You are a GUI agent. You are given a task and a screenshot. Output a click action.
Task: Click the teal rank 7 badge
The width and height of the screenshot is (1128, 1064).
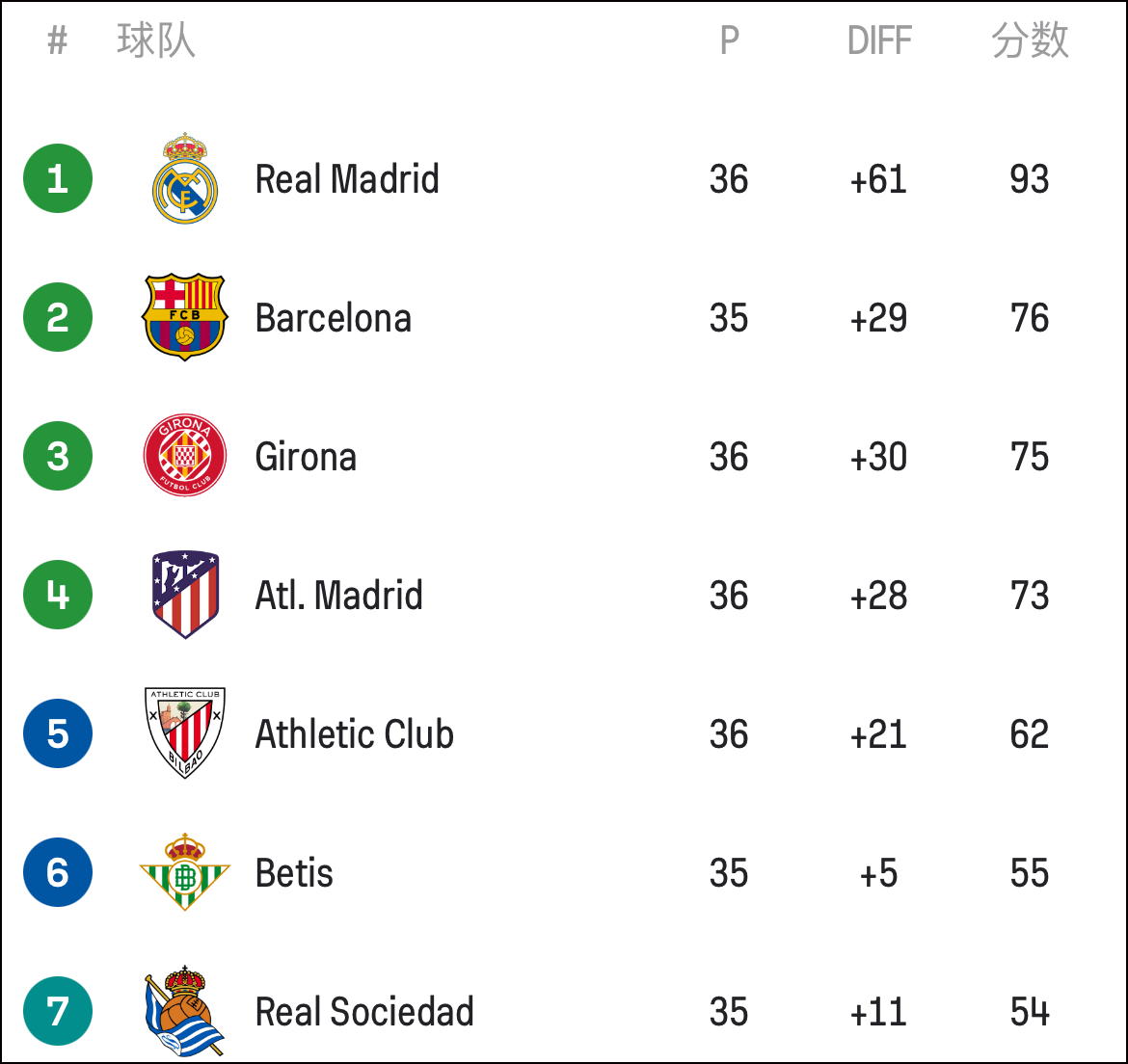click(x=58, y=1011)
